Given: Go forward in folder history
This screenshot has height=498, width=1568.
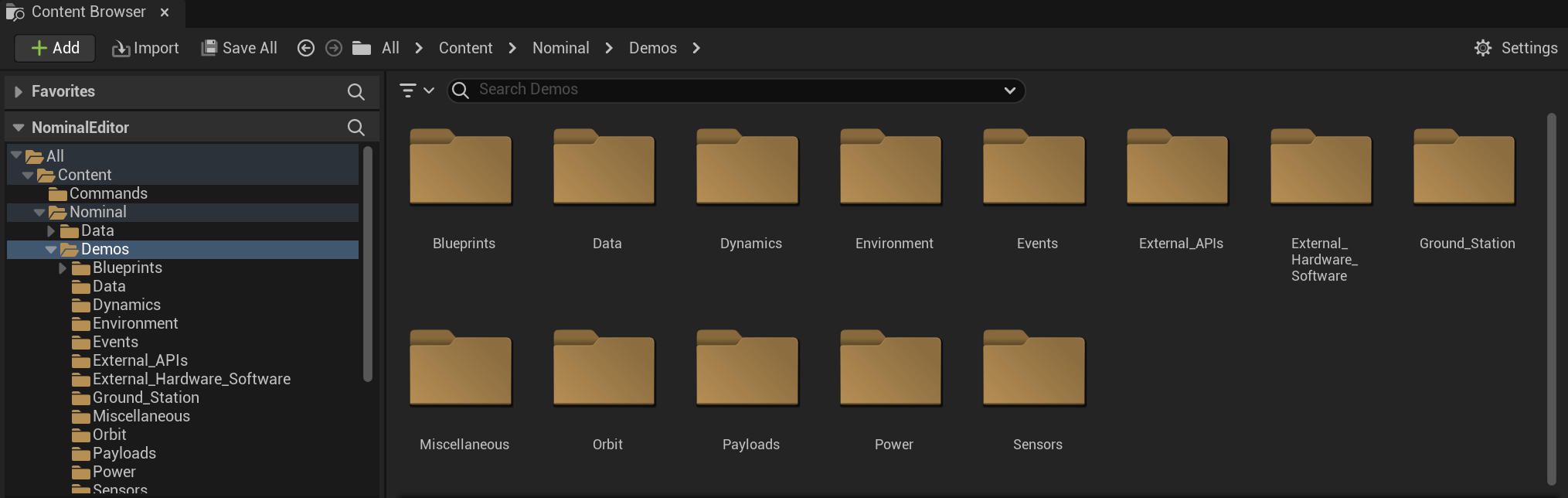Looking at the screenshot, I should click(x=334, y=48).
